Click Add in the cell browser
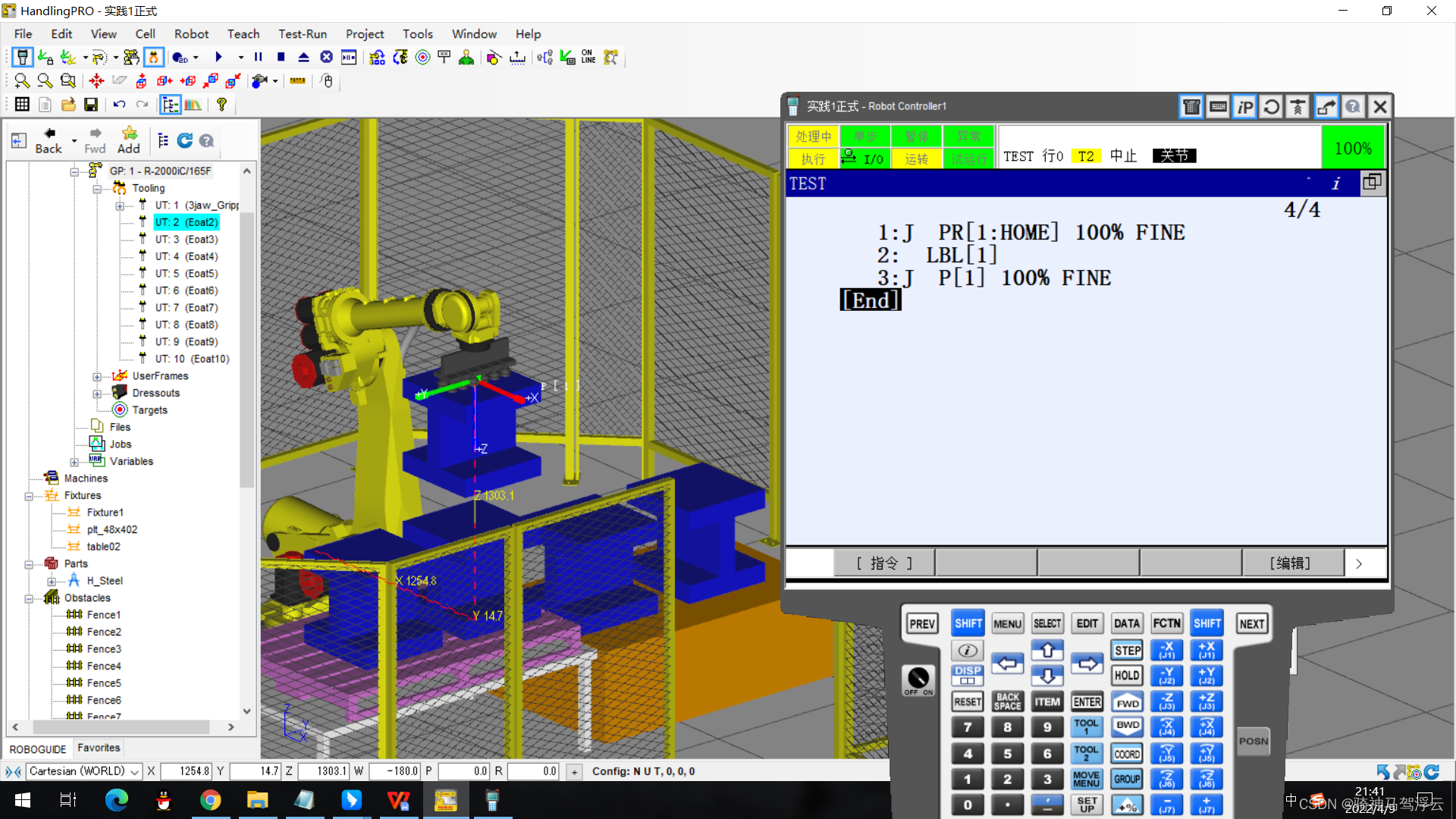The height and width of the screenshot is (819, 1456). click(129, 141)
